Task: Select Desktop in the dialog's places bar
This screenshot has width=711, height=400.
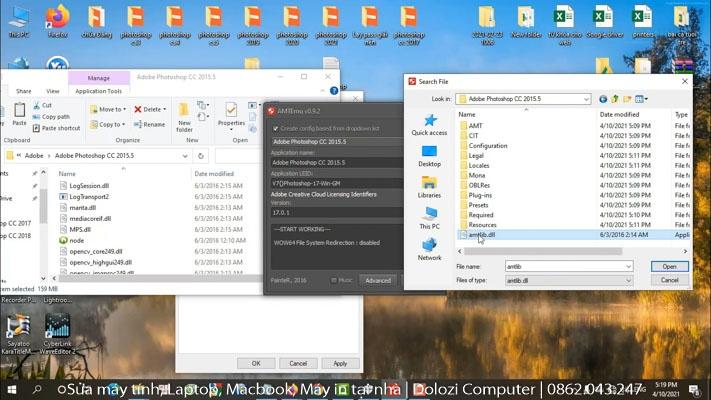Action: [429, 155]
